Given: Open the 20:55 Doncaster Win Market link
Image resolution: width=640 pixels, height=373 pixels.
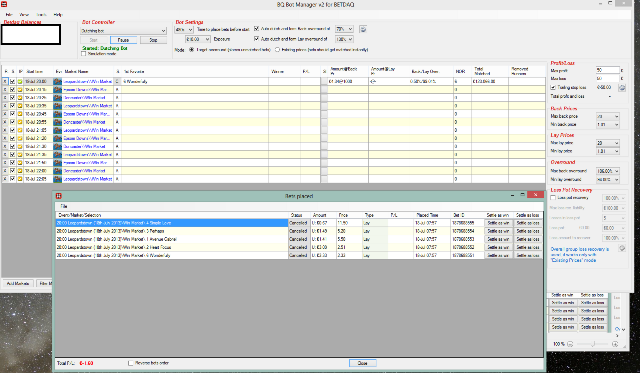Looking at the screenshot, I should [84, 122].
